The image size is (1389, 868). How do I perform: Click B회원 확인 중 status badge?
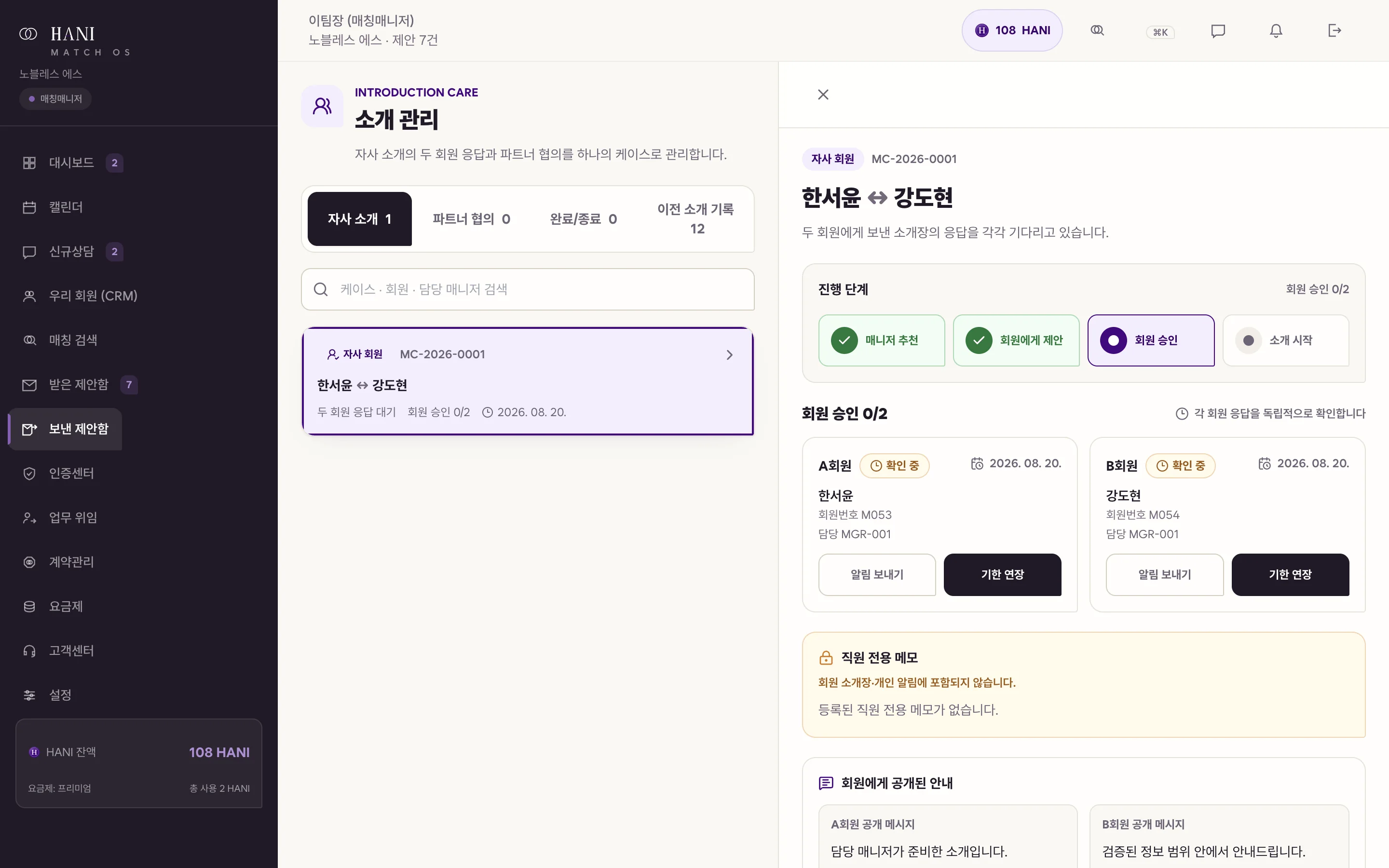coord(1180,465)
